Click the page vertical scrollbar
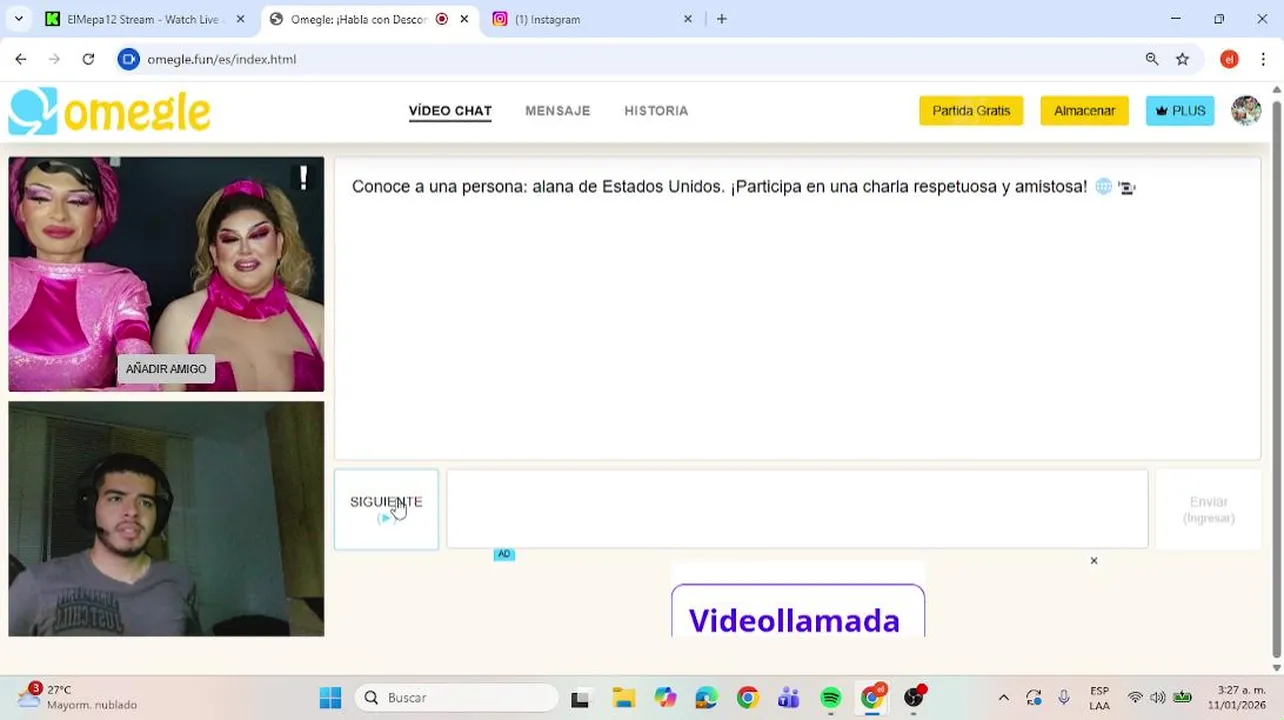 (x=1276, y=377)
